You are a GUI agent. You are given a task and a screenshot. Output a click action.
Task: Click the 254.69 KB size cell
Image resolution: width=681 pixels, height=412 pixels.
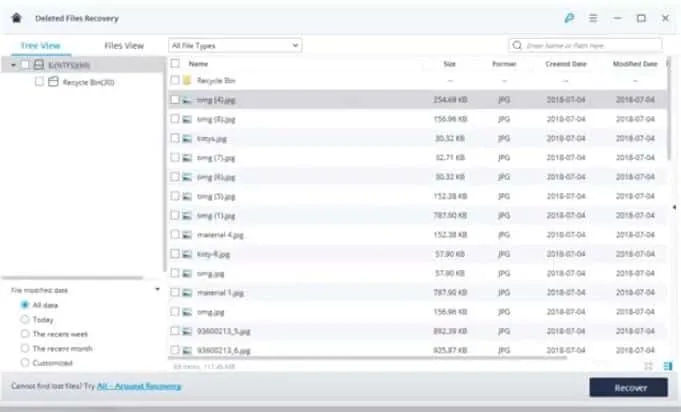pos(450,100)
